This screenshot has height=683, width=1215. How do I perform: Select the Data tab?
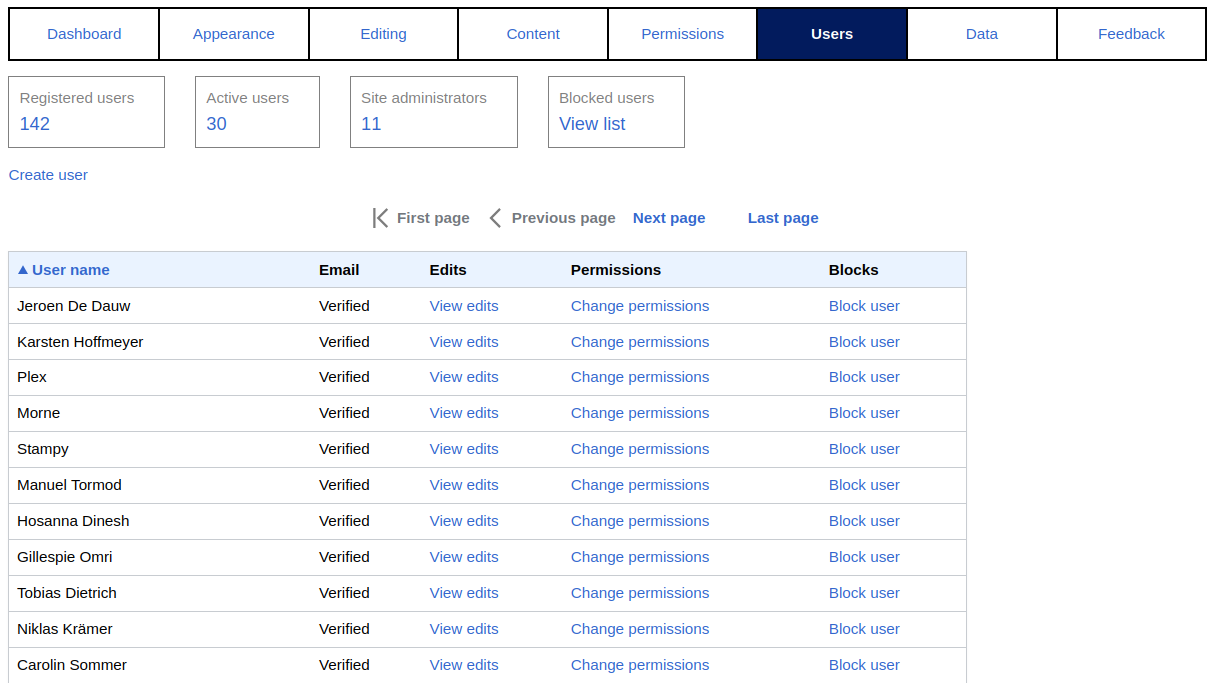pos(981,33)
